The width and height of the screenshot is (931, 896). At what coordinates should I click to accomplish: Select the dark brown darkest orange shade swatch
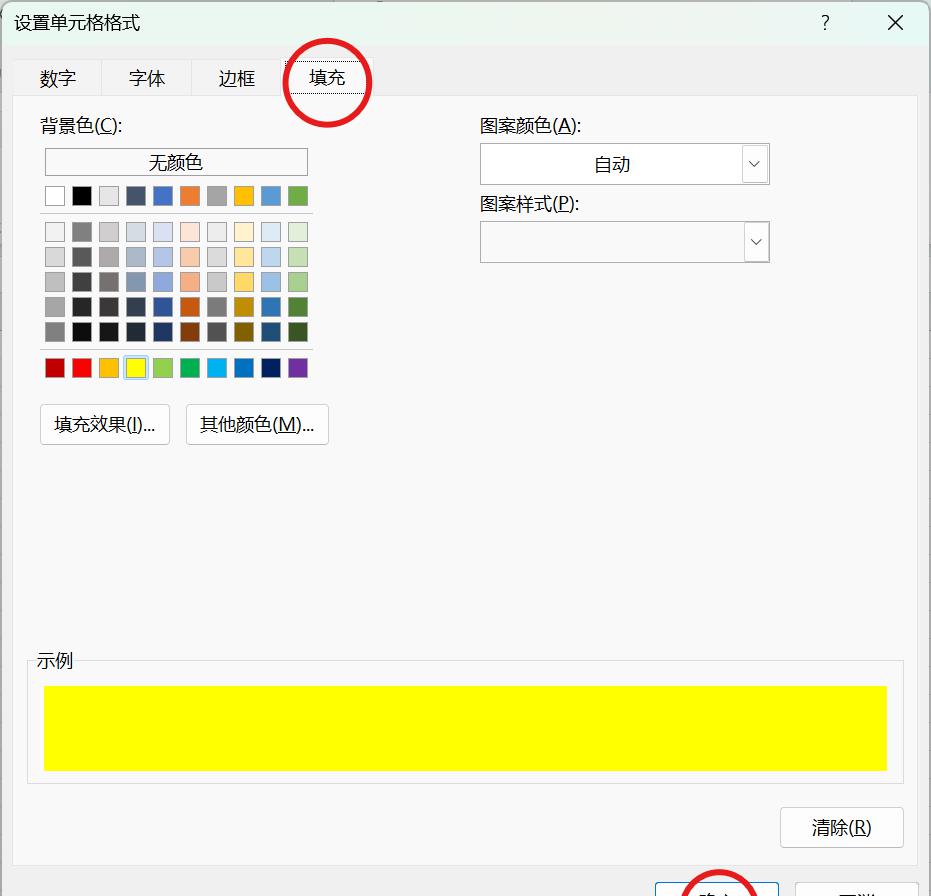pos(190,332)
